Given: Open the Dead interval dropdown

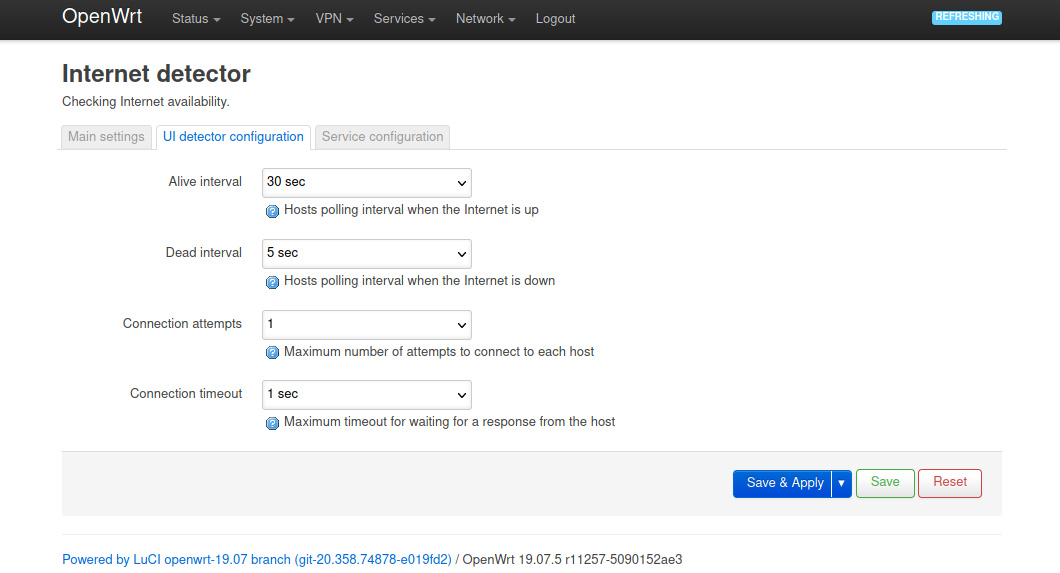Looking at the screenshot, I should [x=366, y=254].
